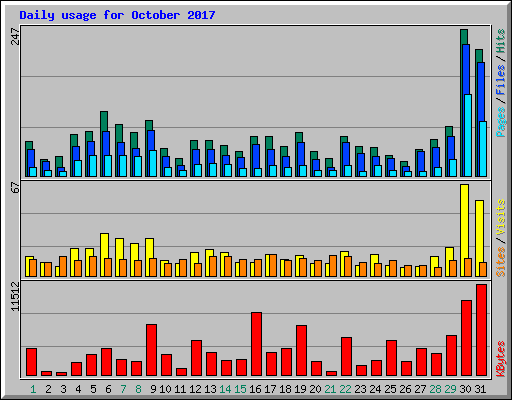The image size is (512, 400).
Task: Click the cyan Pages bar for day 30
Action: pos(468,135)
